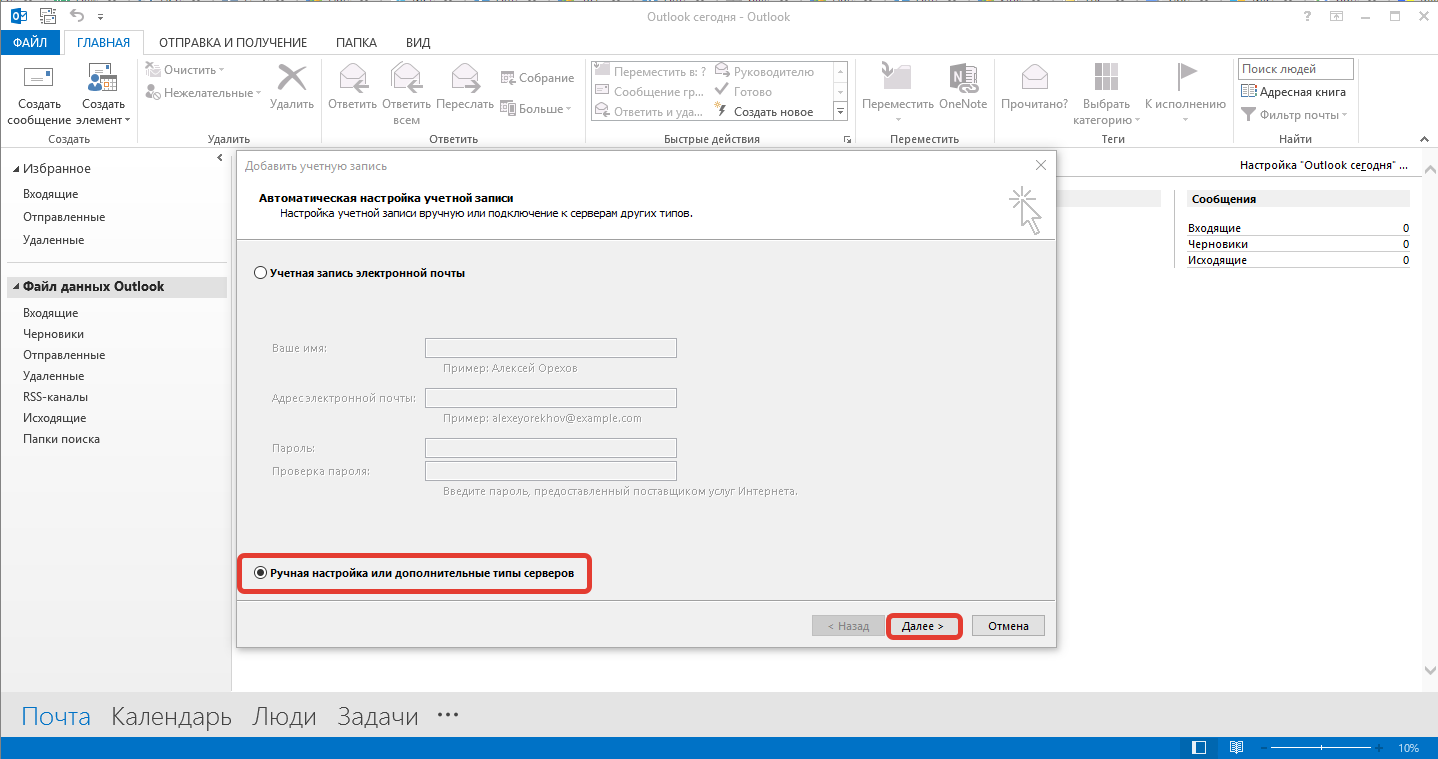Select Inbox (Входящие) under Favorites (Избранное)
This screenshot has height=759, width=1438.
(51, 194)
